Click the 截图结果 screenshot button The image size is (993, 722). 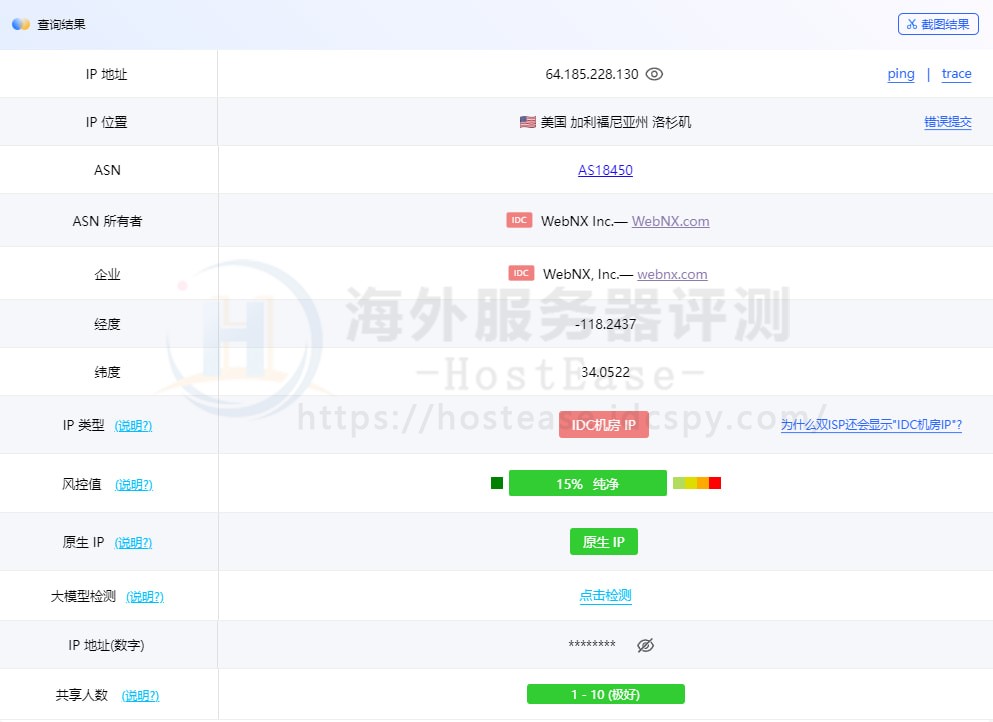point(938,24)
